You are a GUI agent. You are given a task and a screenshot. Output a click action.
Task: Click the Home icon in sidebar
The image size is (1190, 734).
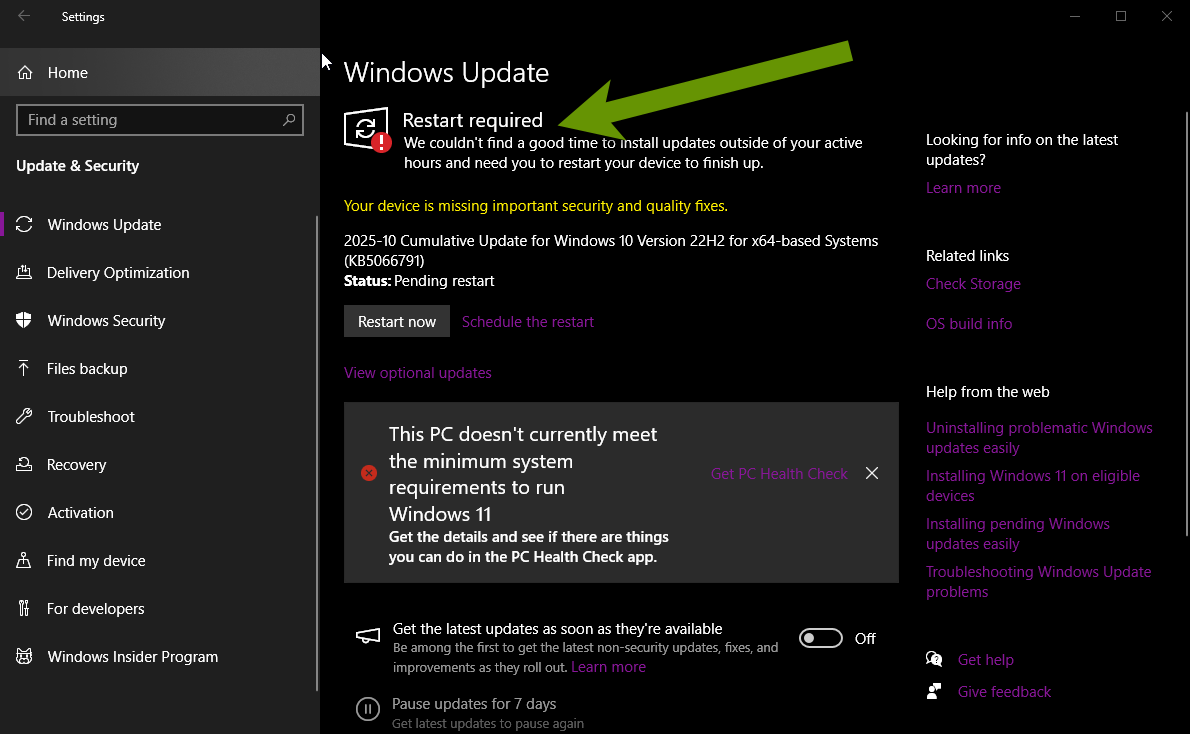(x=25, y=73)
